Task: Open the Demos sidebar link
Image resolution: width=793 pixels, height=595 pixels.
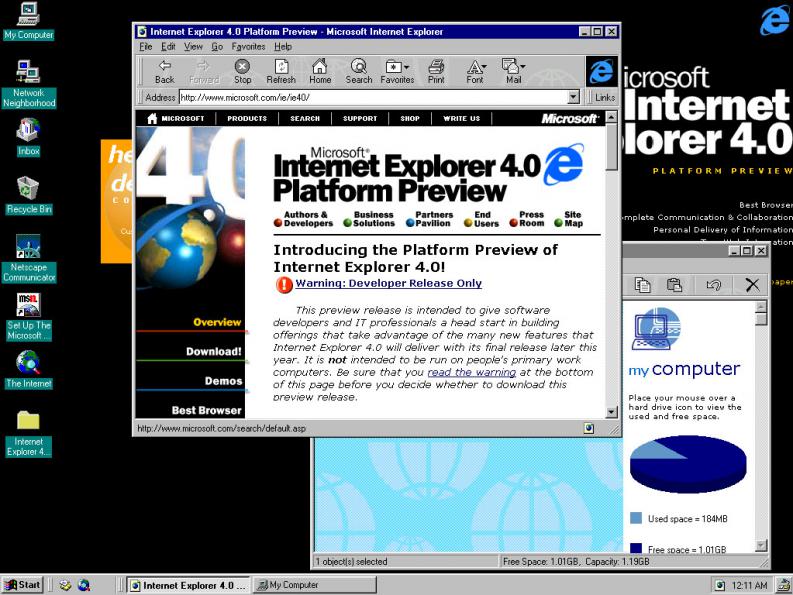Action: (x=223, y=381)
